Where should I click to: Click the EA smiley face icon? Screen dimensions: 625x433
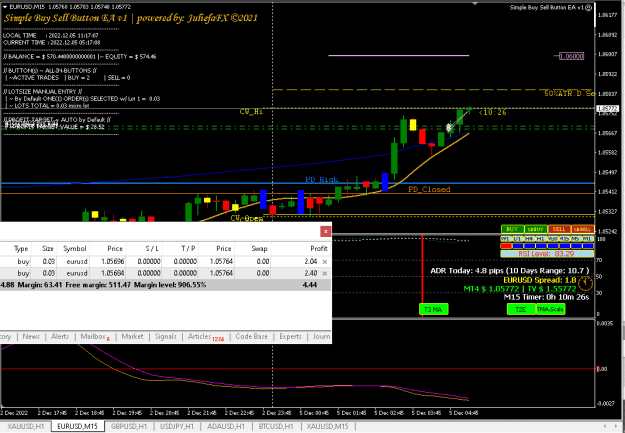click(x=589, y=7)
